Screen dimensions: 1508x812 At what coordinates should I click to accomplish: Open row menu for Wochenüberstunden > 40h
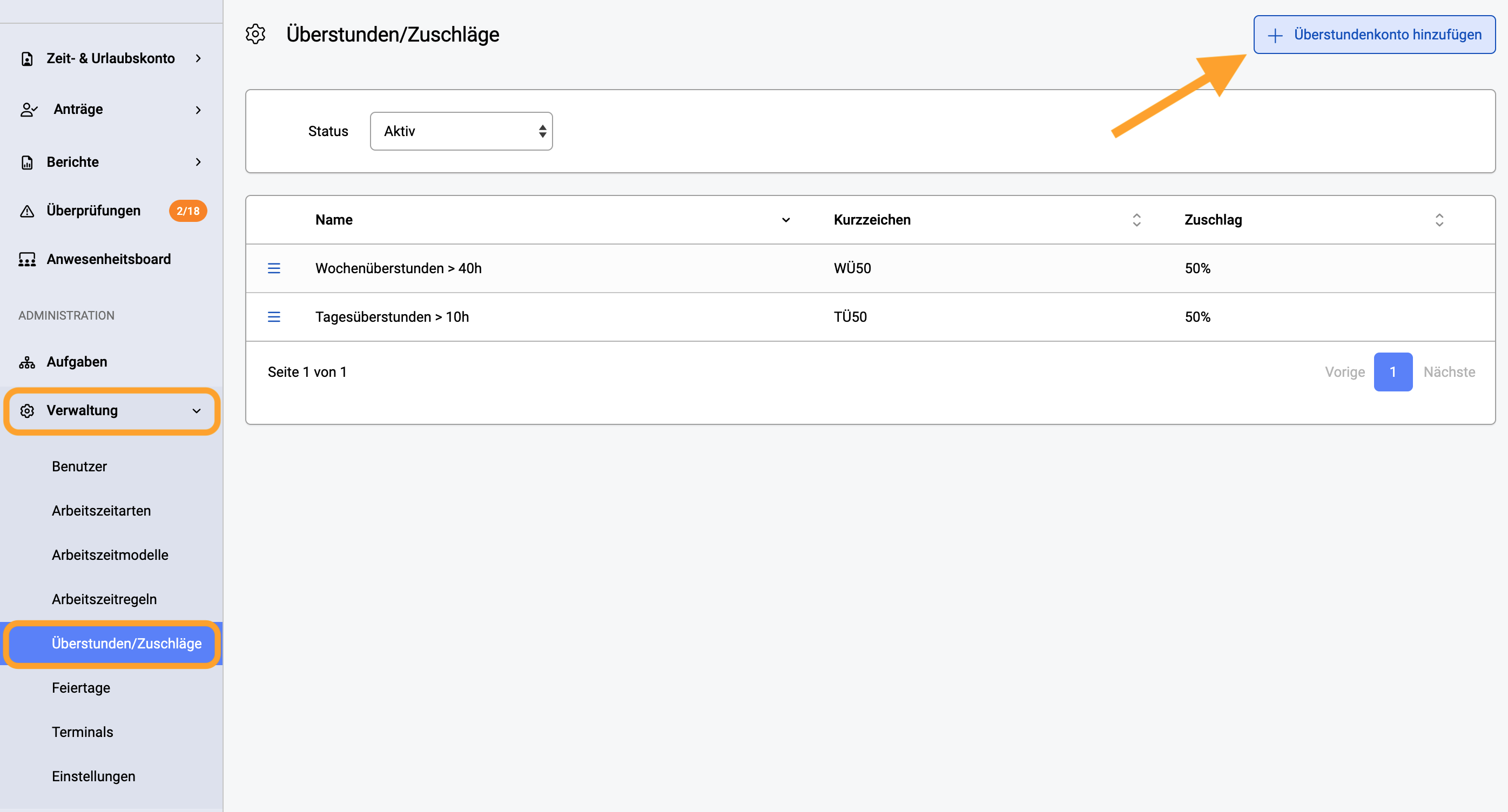pyautogui.click(x=274, y=268)
